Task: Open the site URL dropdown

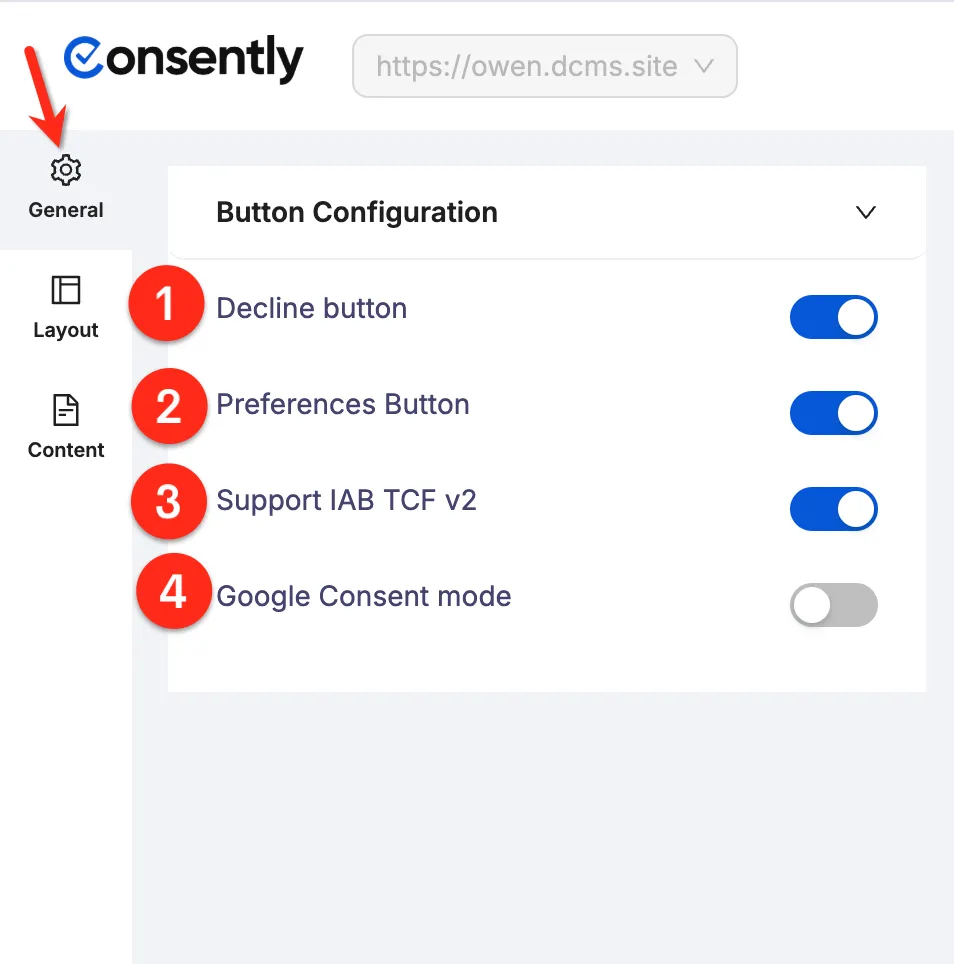Action: [545, 67]
